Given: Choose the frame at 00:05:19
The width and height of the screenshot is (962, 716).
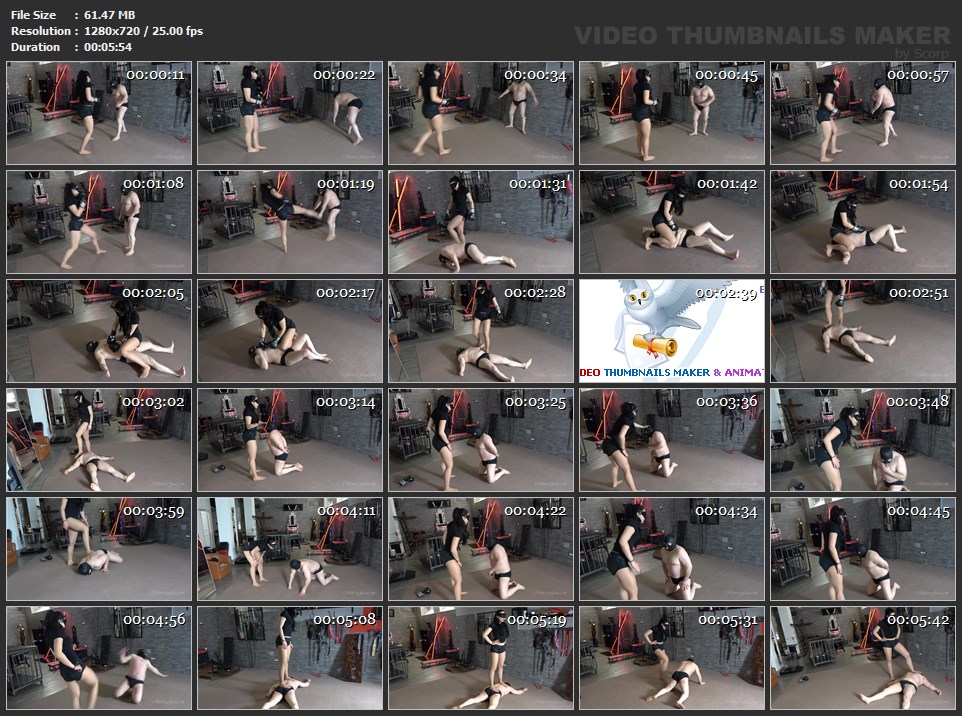Looking at the screenshot, I should pyautogui.click(x=481, y=658).
